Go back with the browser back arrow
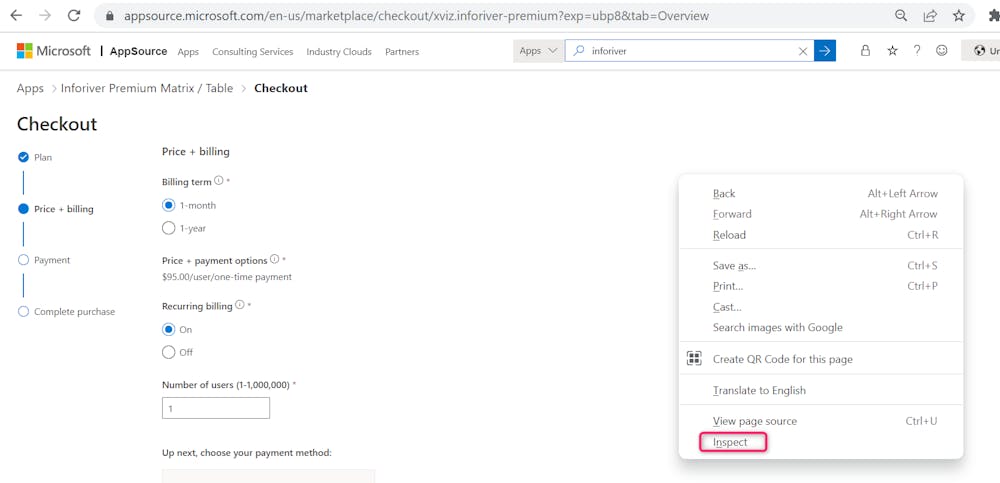 [x=17, y=15]
